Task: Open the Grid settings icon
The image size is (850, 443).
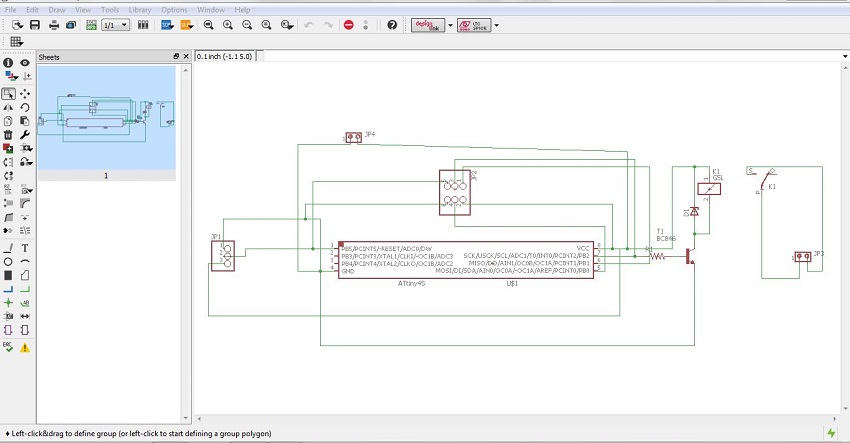Action: tap(16, 42)
